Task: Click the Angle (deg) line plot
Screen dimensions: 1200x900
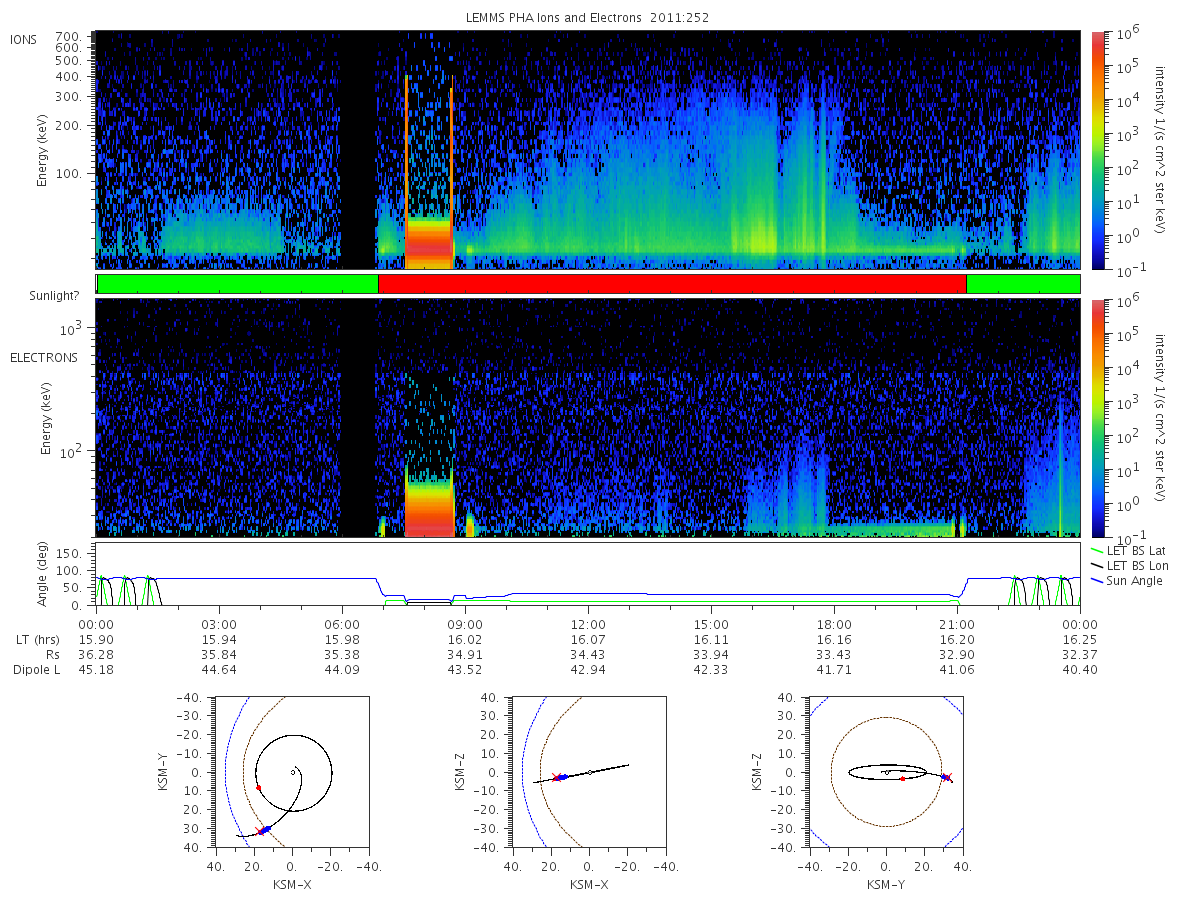Action: pos(588,575)
